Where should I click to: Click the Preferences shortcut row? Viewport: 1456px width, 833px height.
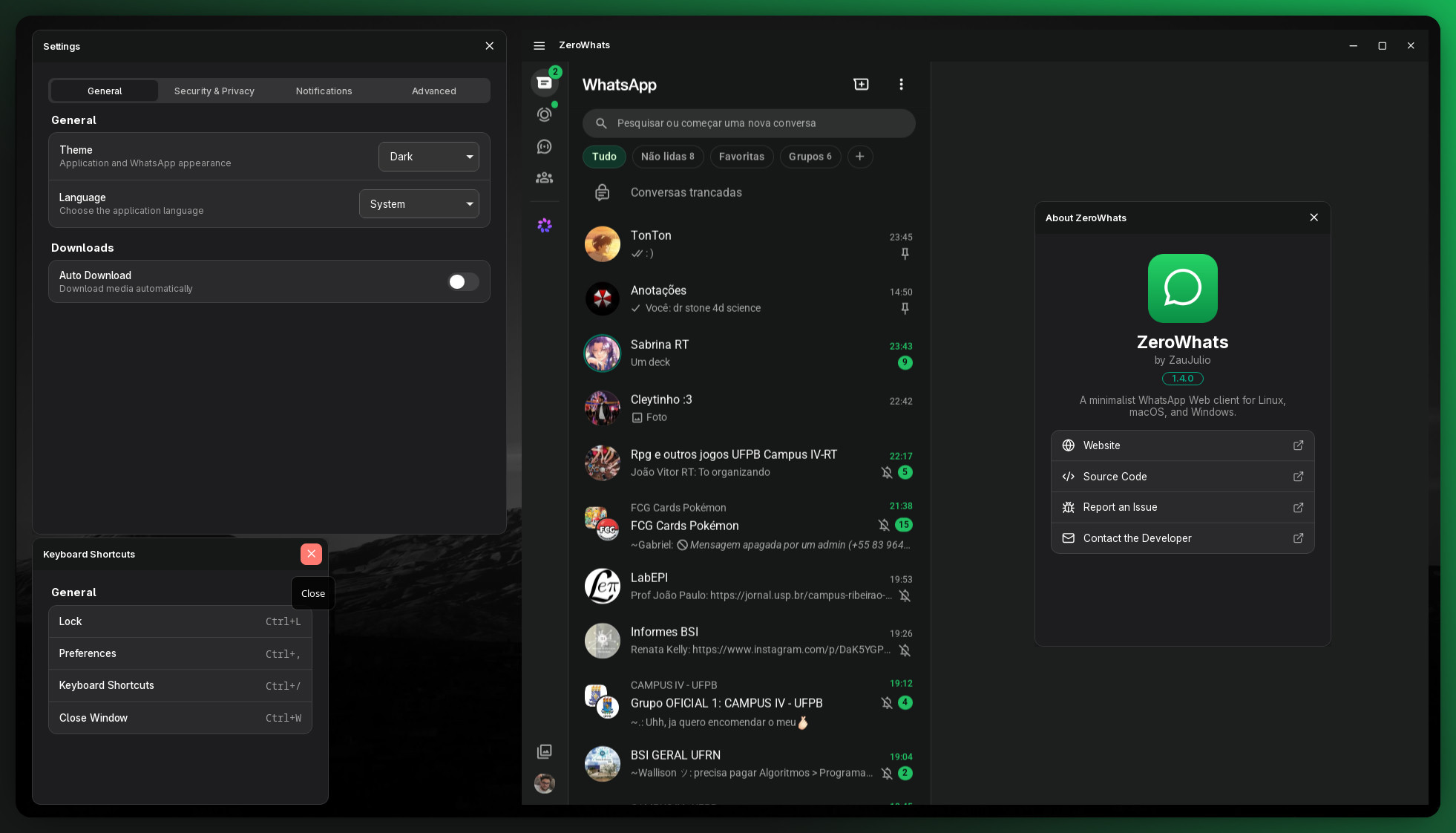180,653
